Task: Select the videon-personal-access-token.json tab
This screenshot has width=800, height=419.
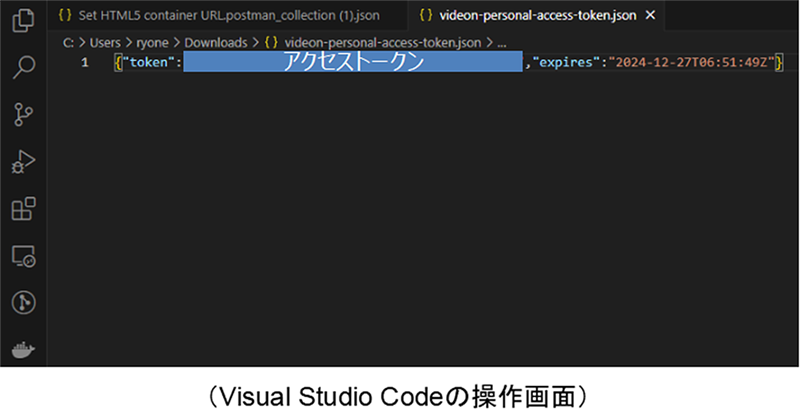Action: pyautogui.click(x=528, y=15)
